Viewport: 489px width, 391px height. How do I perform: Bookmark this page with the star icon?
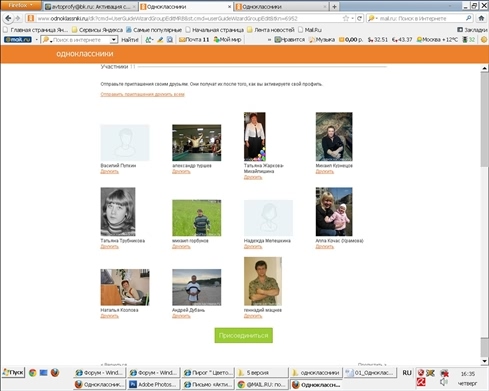(346, 18)
